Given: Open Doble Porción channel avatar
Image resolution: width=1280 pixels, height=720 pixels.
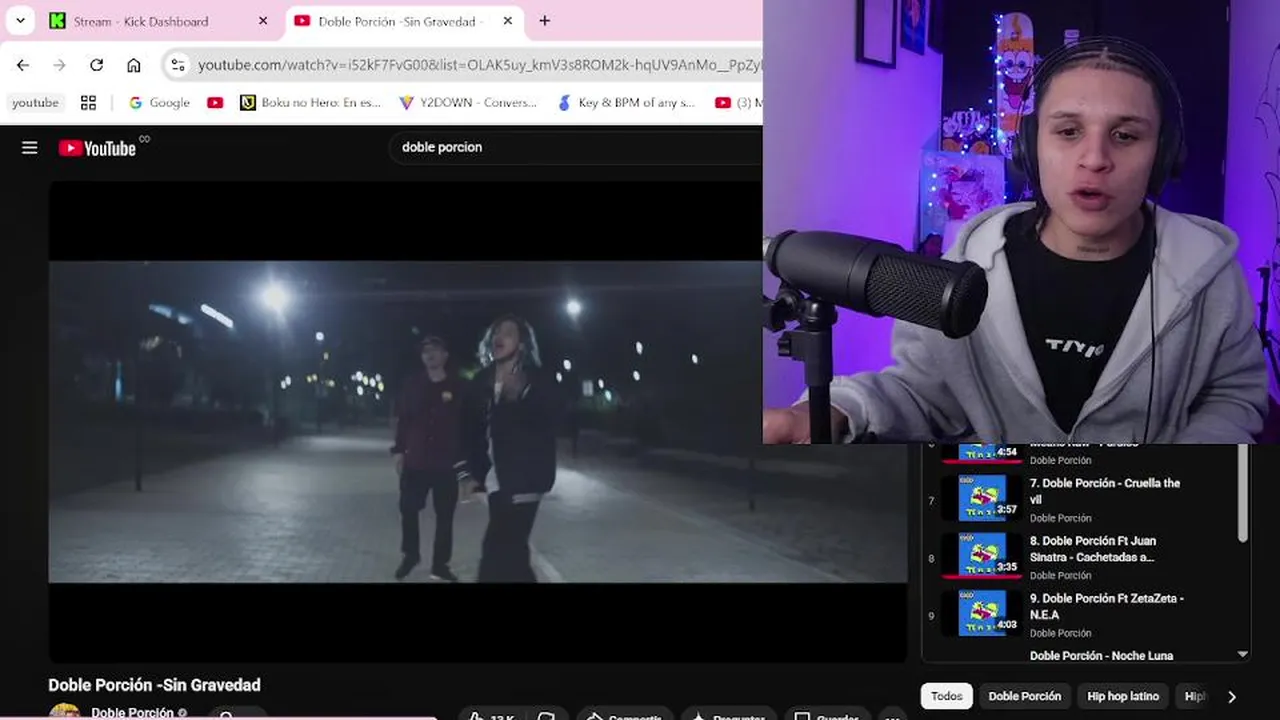Looking at the screenshot, I should point(65,712).
